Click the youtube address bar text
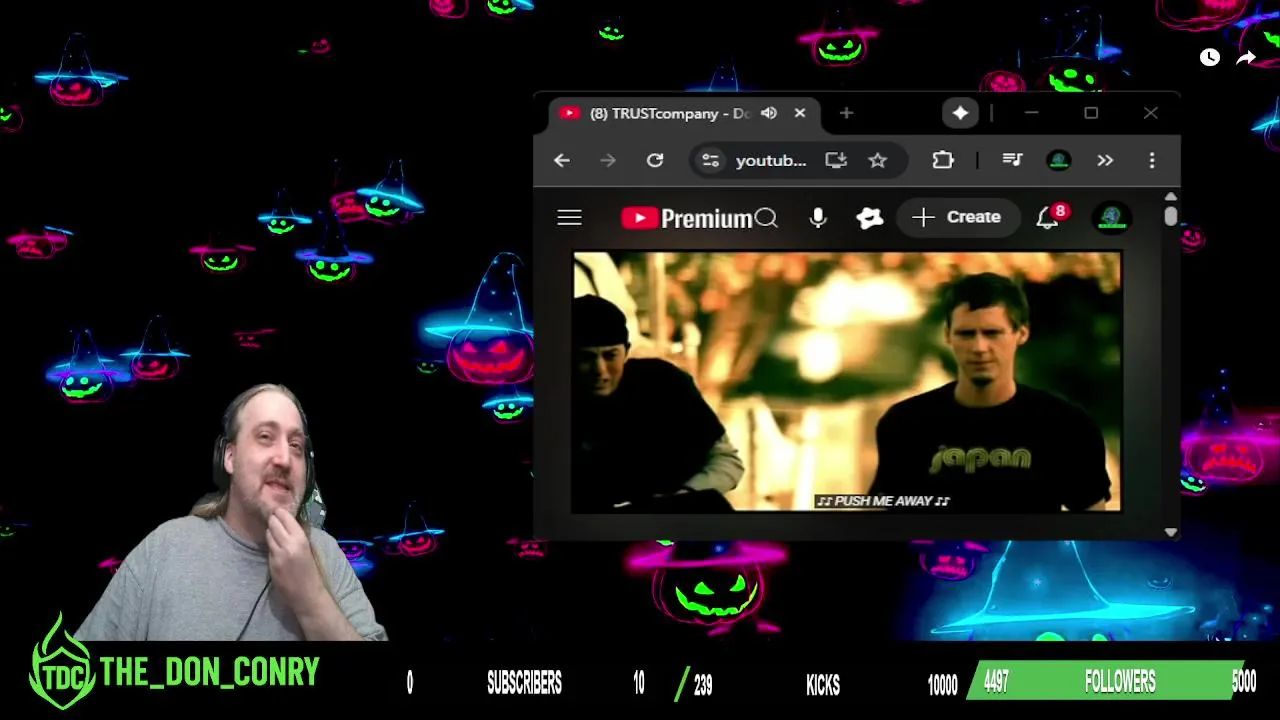 [770, 160]
